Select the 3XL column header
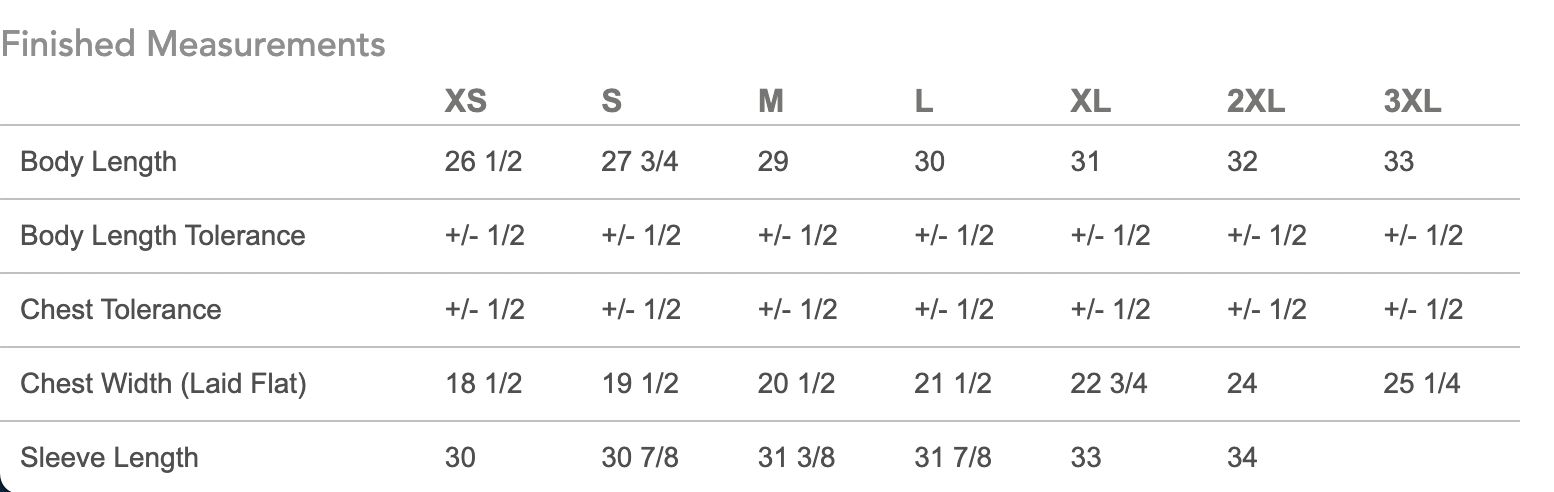Image resolution: width=1554 pixels, height=492 pixels. 1412,102
